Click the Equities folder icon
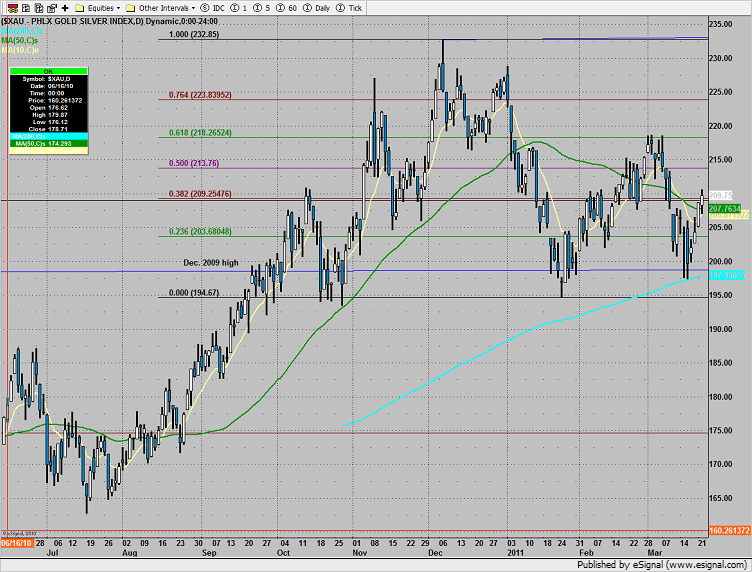Screen dimensions: 752x572 coord(80,8)
